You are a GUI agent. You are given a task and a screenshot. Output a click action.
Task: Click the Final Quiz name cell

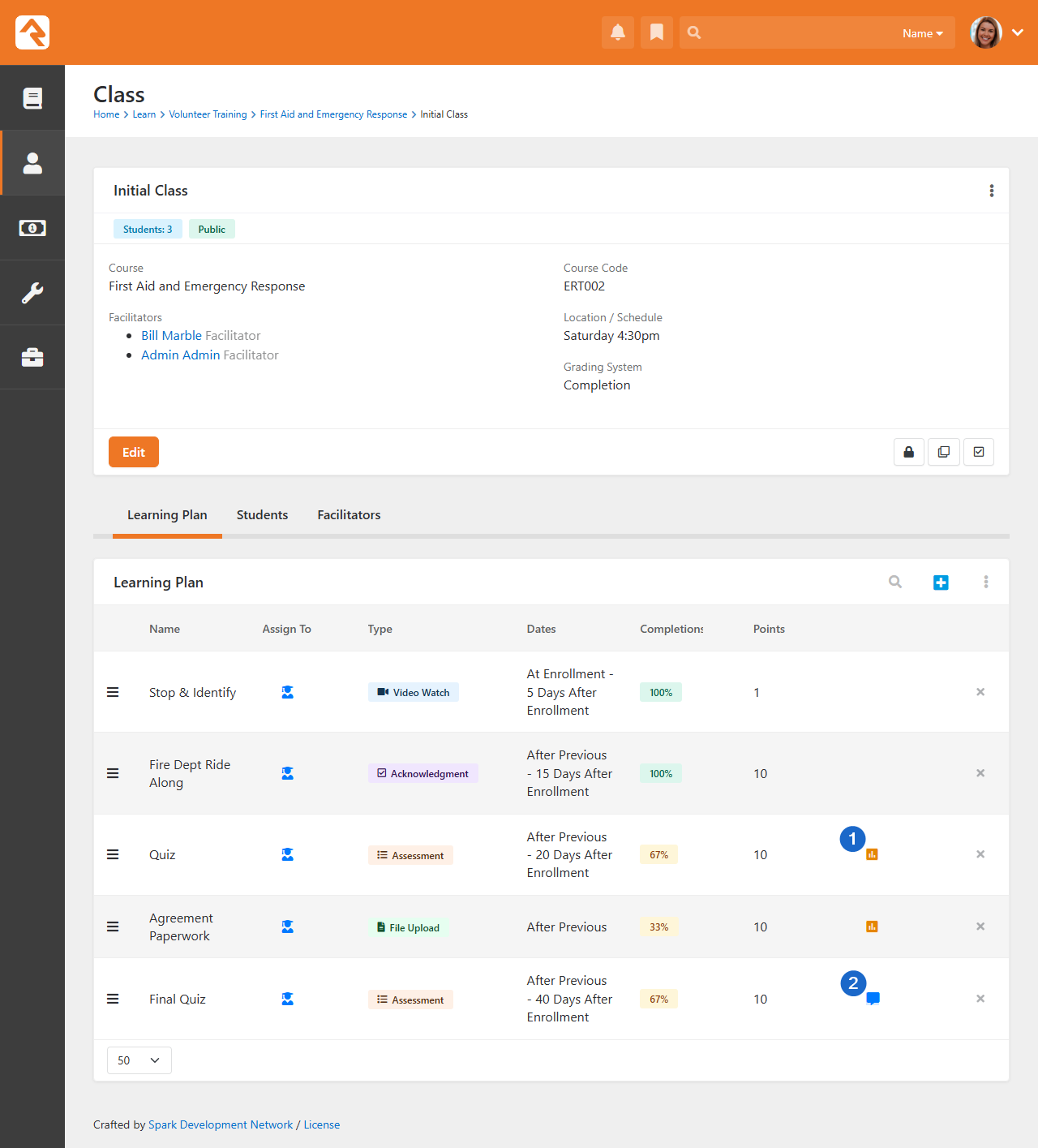[x=178, y=1000]
